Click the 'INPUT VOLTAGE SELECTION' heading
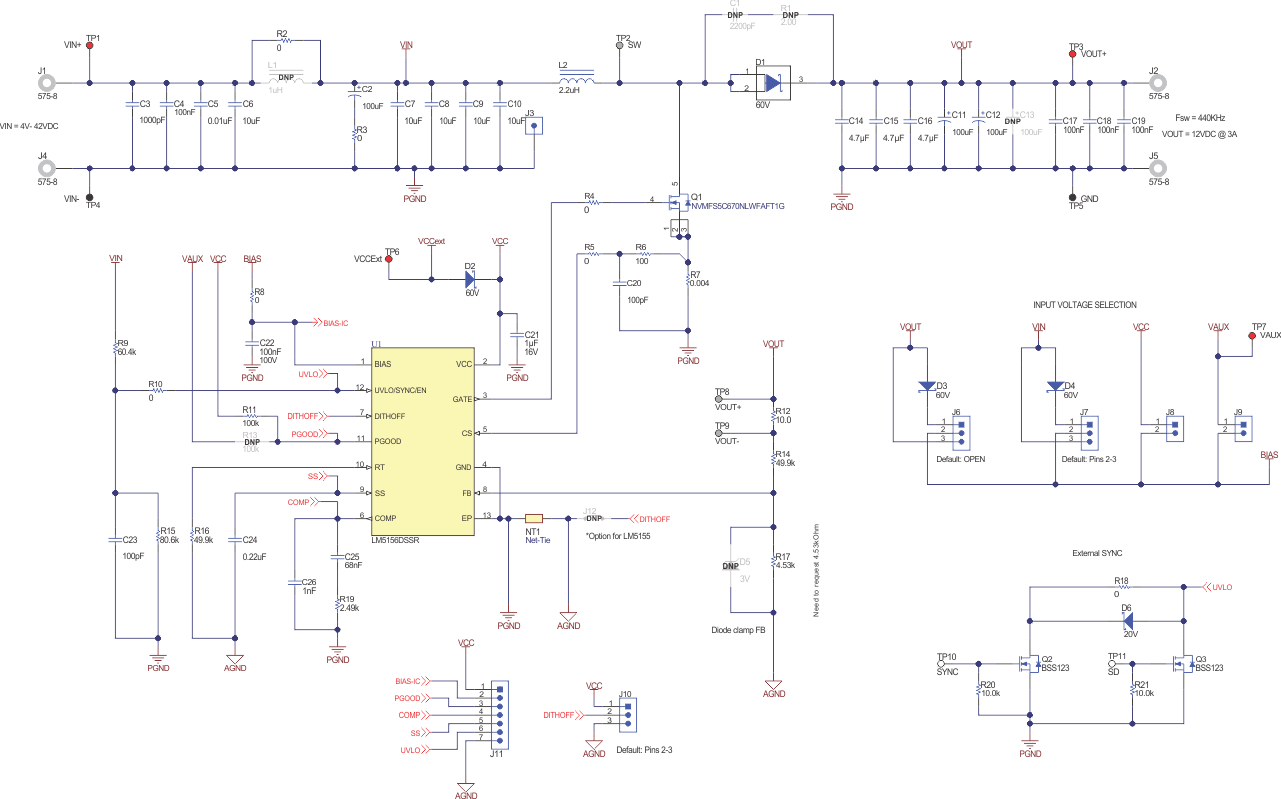This screenshot has width=1281, height=799. tap(1085, 305)
